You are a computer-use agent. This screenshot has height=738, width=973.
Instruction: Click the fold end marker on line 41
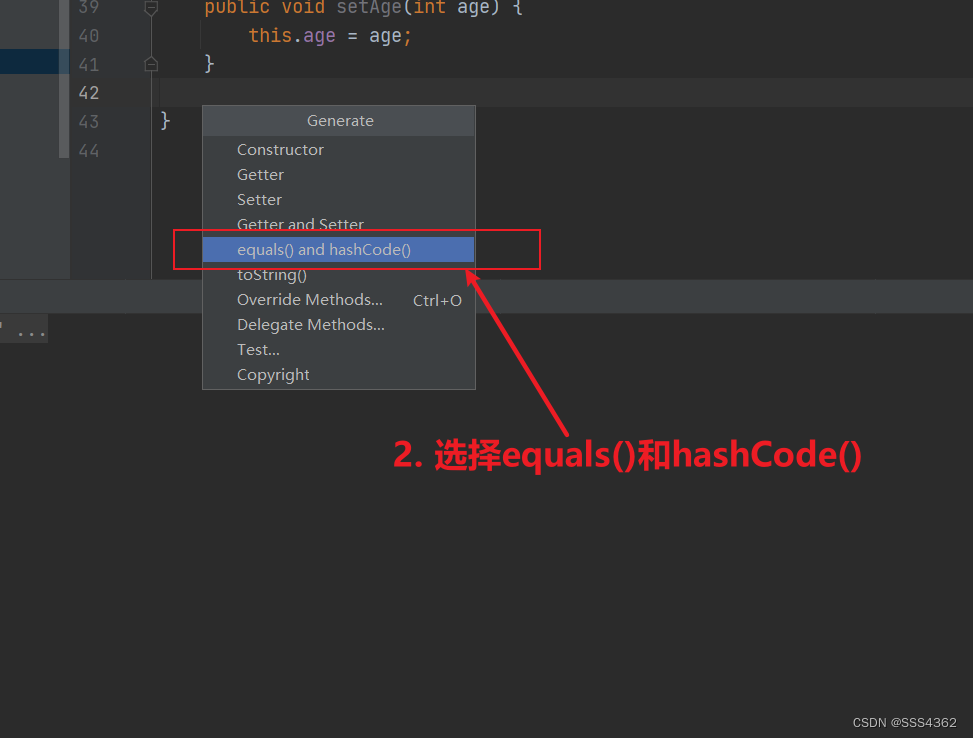click(151, 63)
